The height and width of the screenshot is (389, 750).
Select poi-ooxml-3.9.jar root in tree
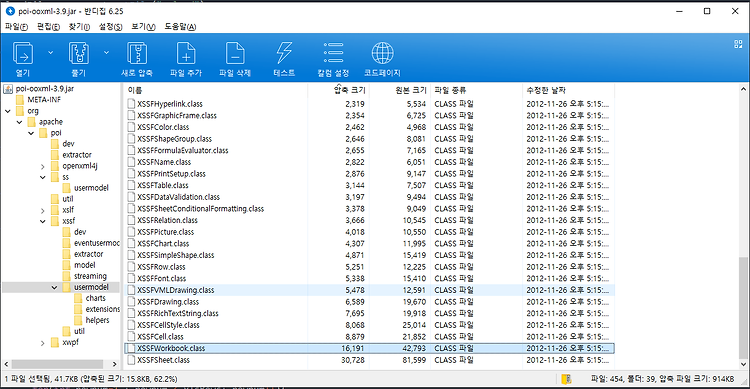pos(44,89)
